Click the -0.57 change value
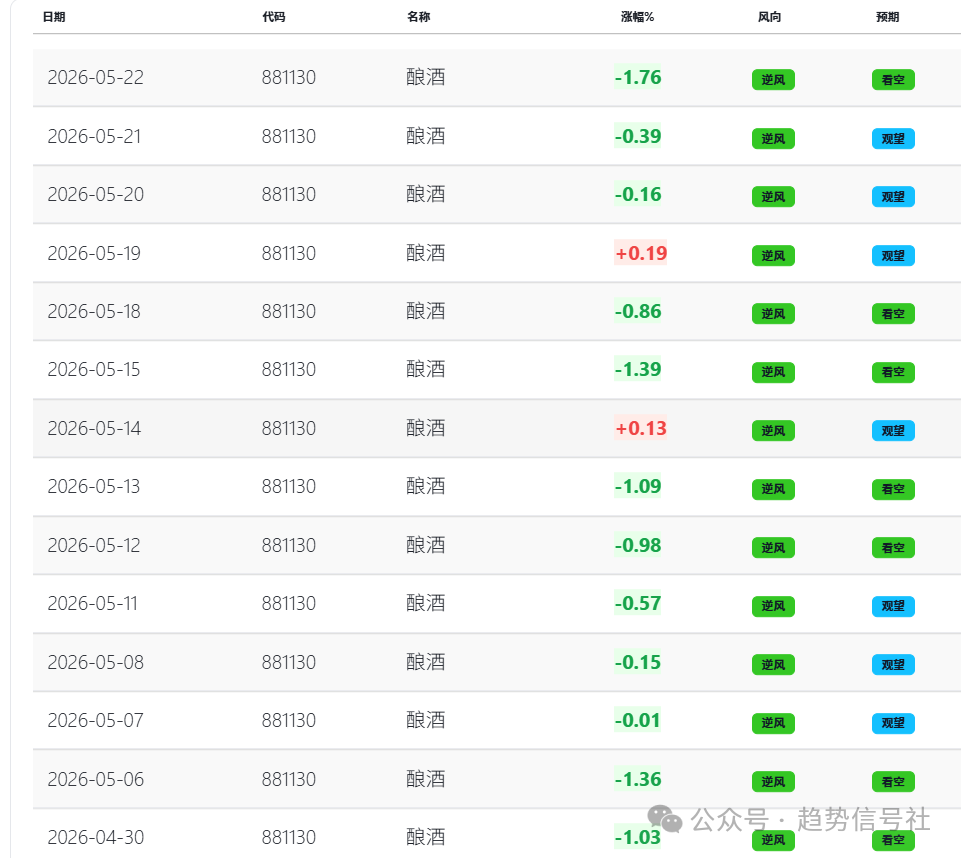The width and height of the screenshot is (961, 858). point(638,604)
